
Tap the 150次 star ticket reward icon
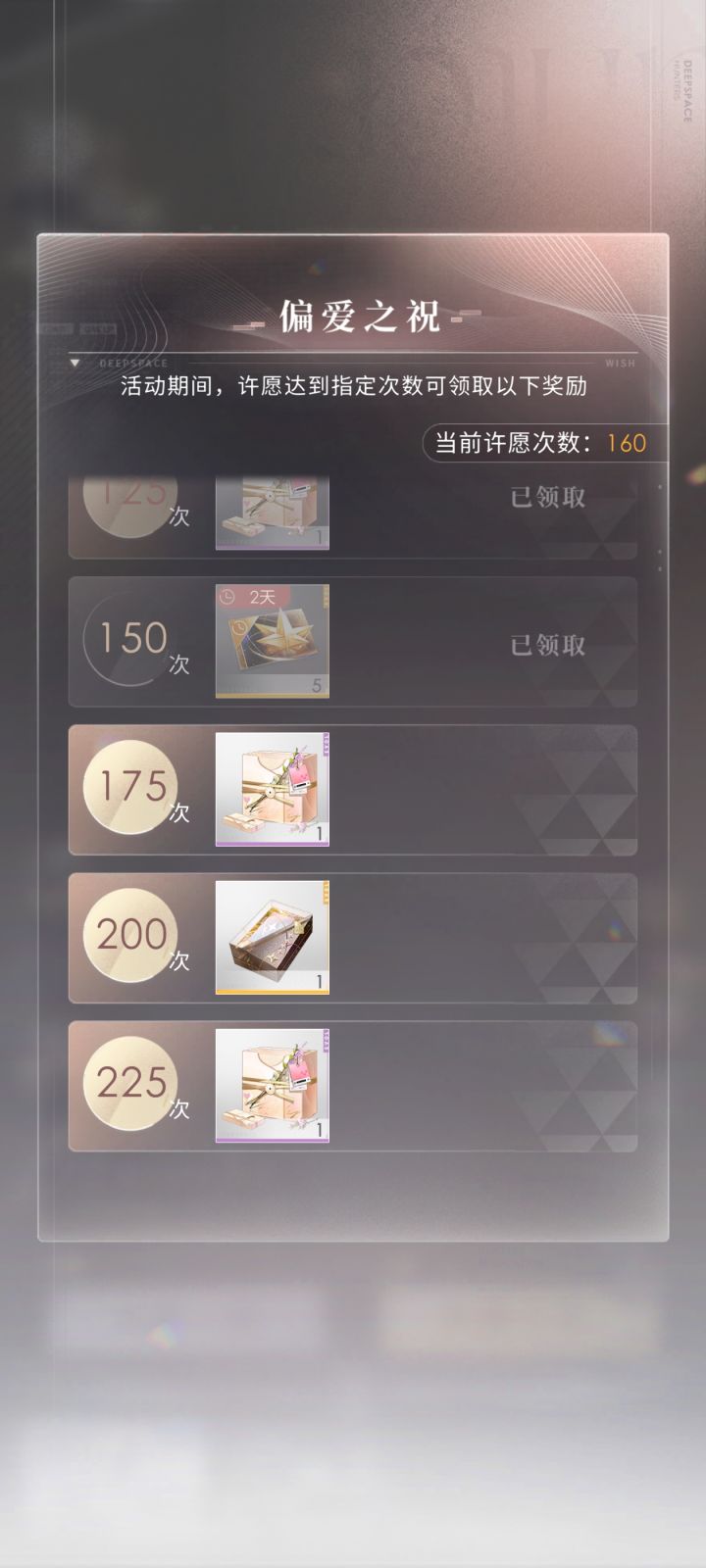273,641
